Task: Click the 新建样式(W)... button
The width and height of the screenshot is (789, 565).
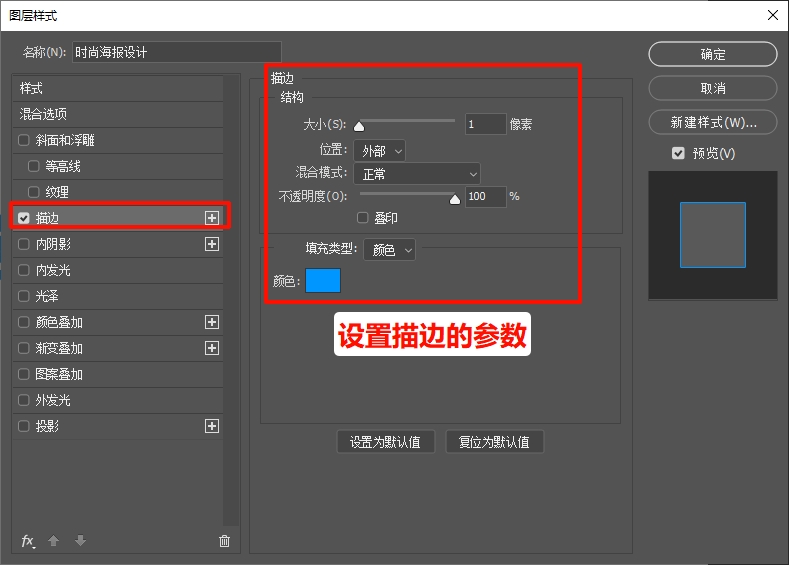Action: 712,123
